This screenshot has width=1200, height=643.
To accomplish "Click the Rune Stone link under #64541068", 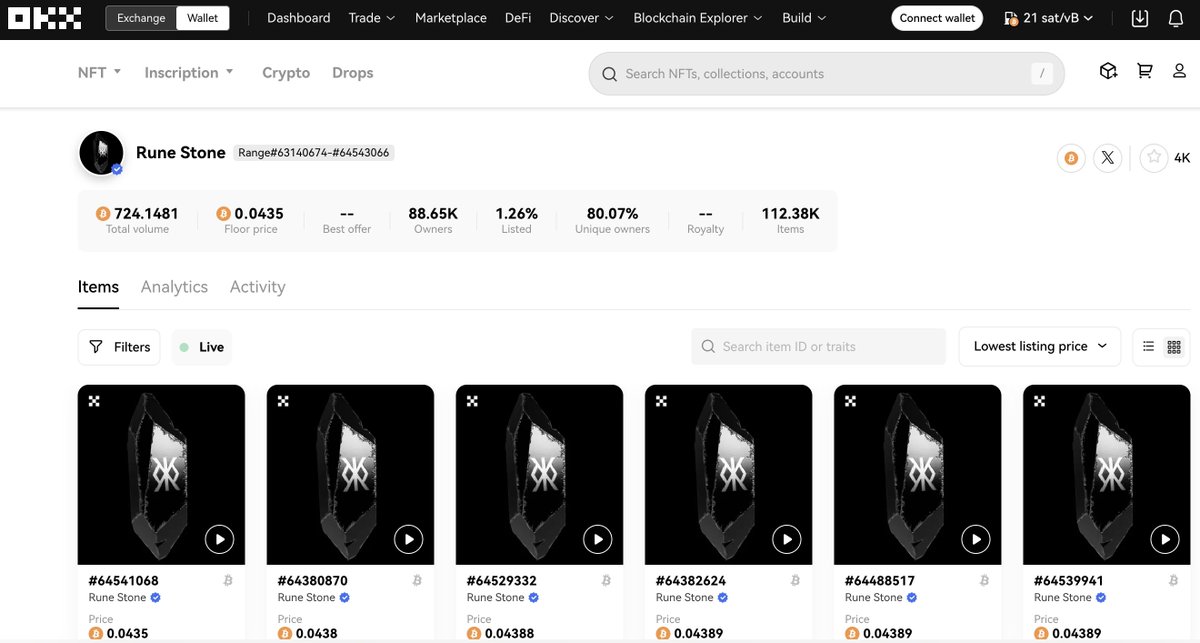I will pos(117,597).
